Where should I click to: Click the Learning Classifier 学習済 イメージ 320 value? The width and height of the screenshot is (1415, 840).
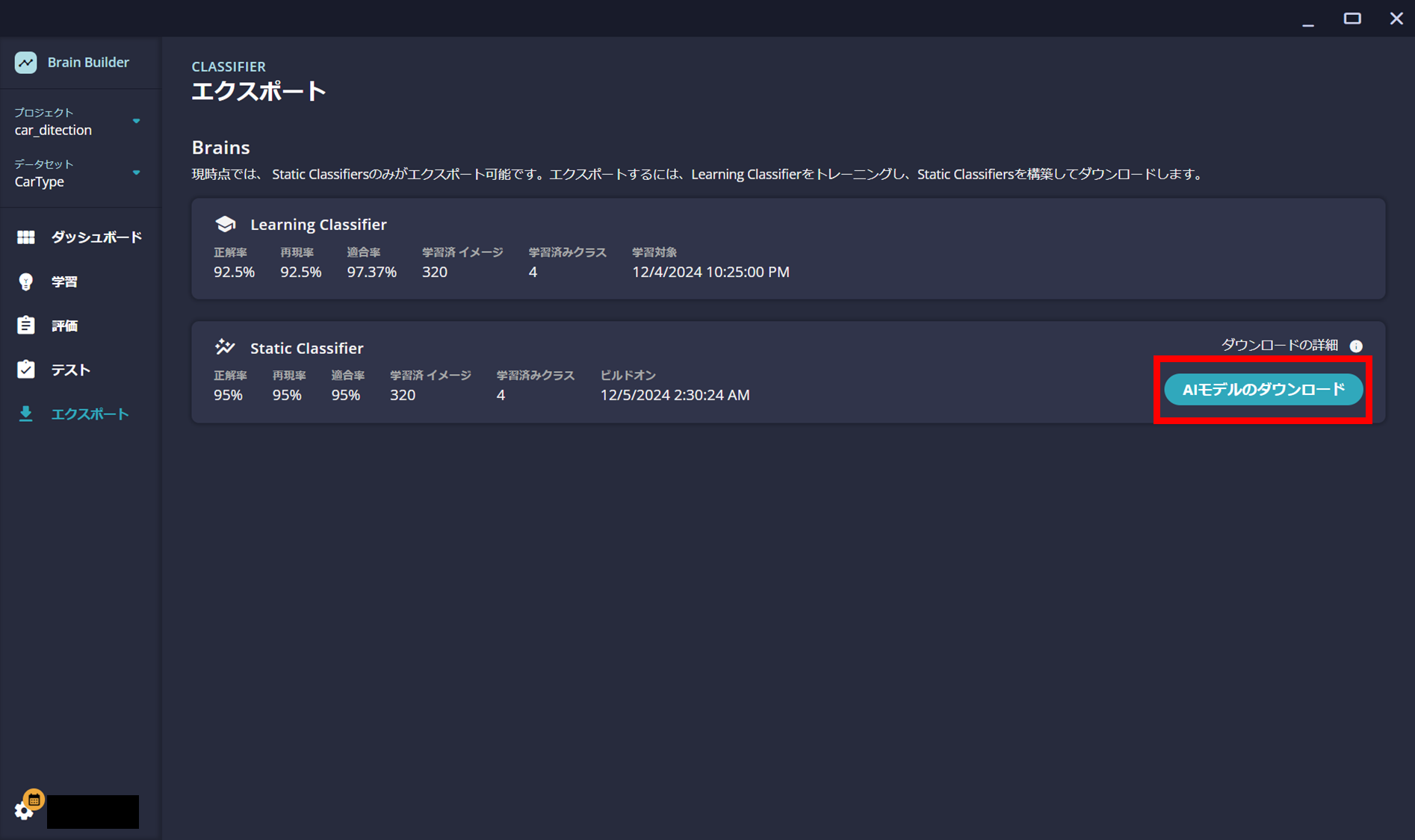(x=435, y=272)
